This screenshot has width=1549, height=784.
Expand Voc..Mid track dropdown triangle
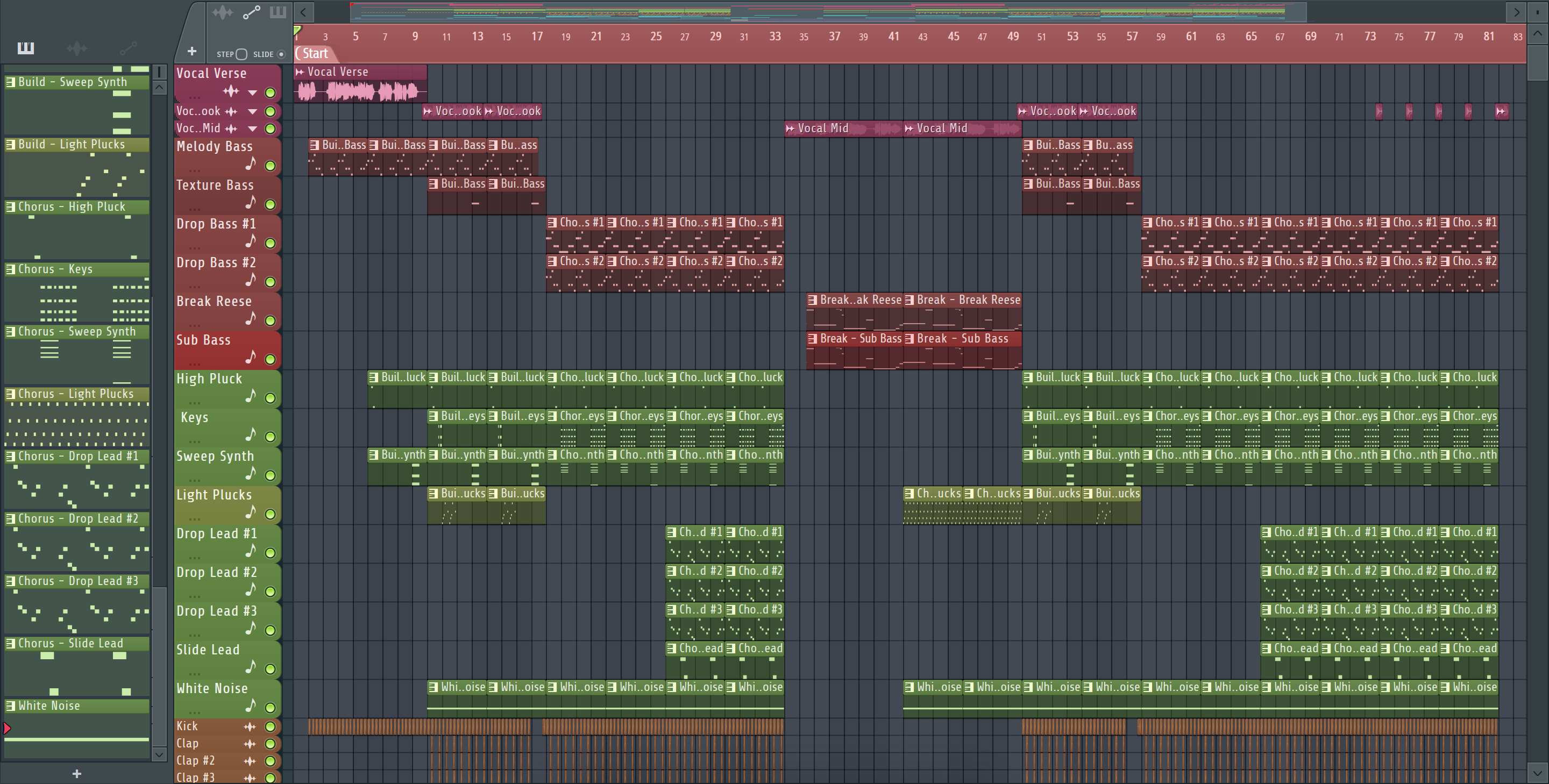point(253,129)
